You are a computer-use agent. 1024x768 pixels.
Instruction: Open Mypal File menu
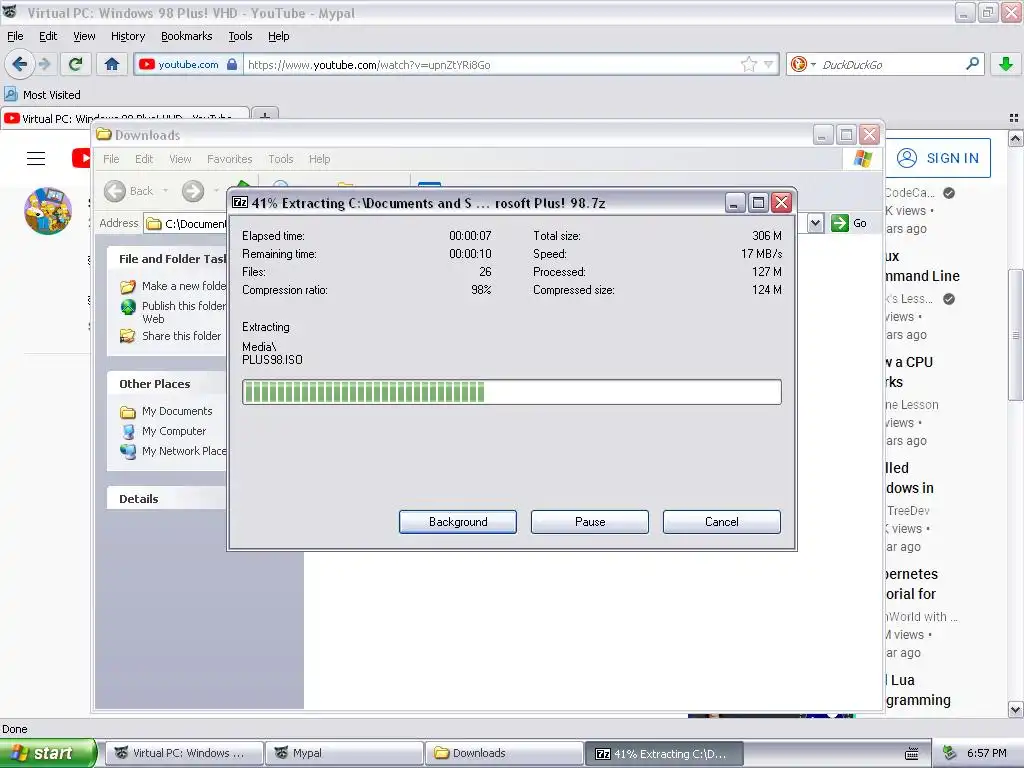[x=15, y=36]
